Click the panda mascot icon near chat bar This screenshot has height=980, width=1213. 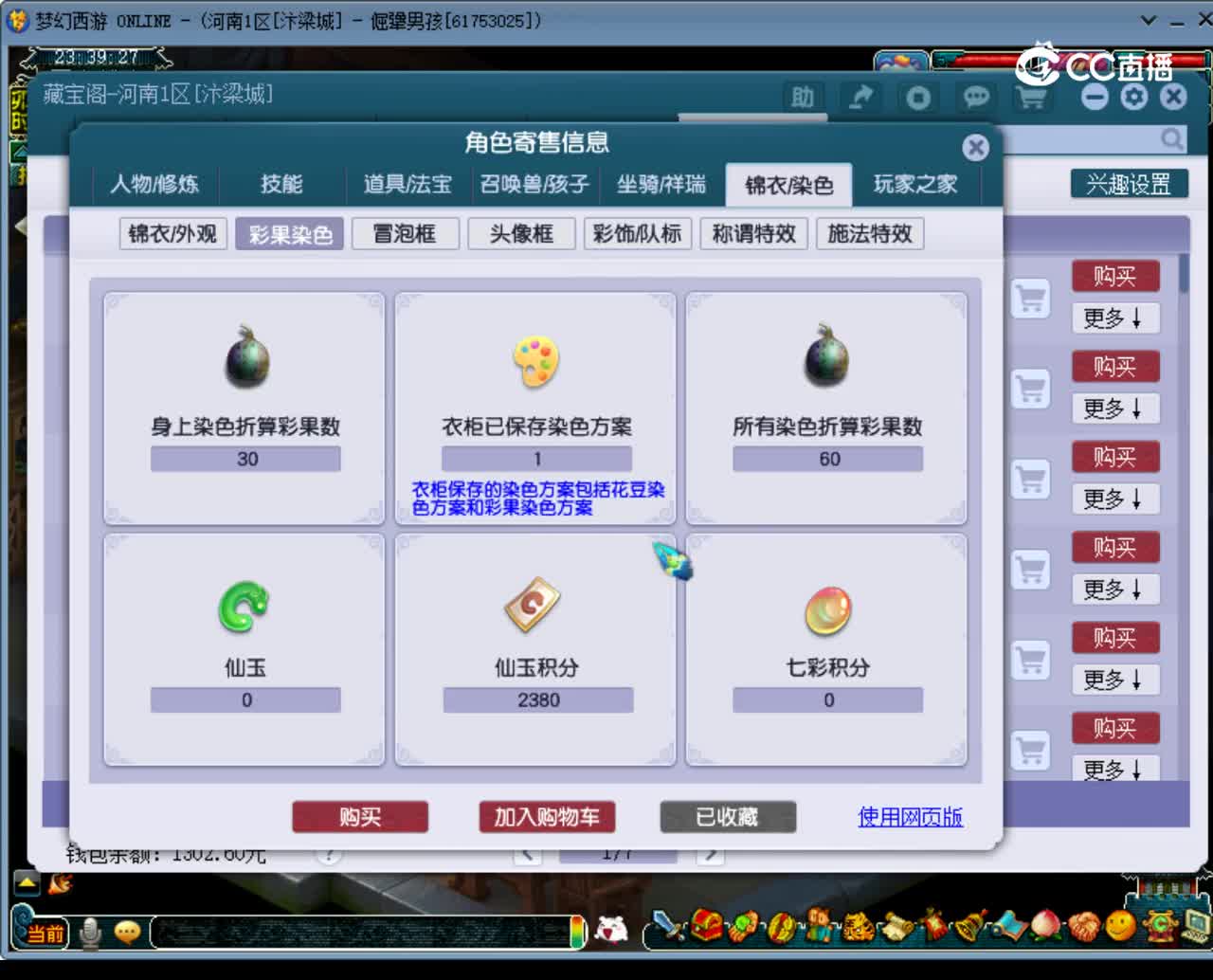[612, 930]
